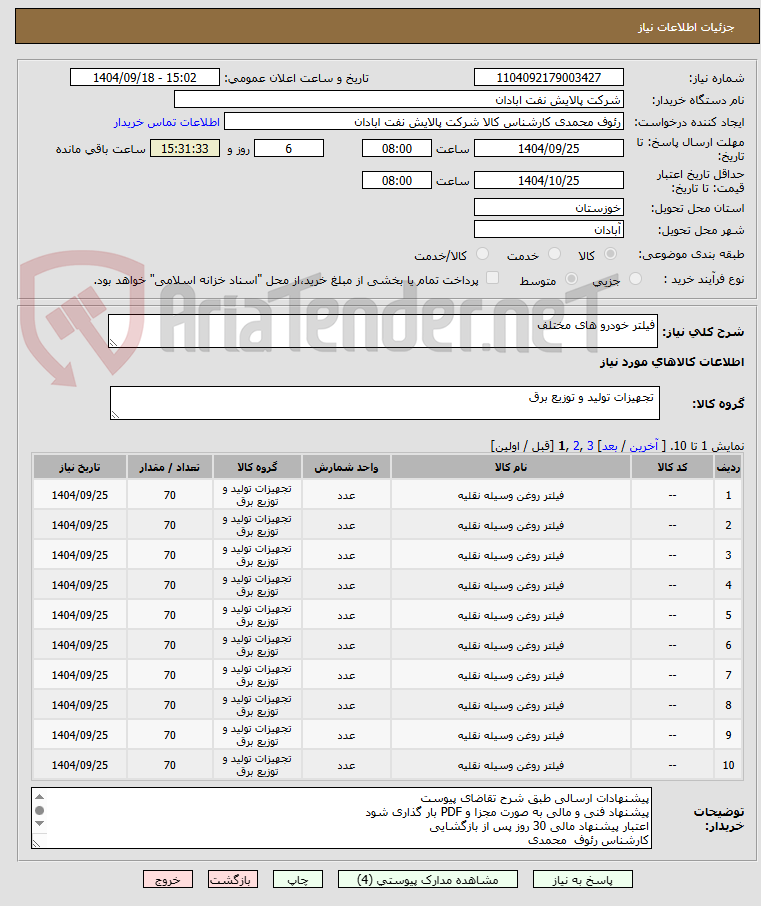
Task: Choose the متوسط purchase type radio
Action: click(x=571, y=279)
